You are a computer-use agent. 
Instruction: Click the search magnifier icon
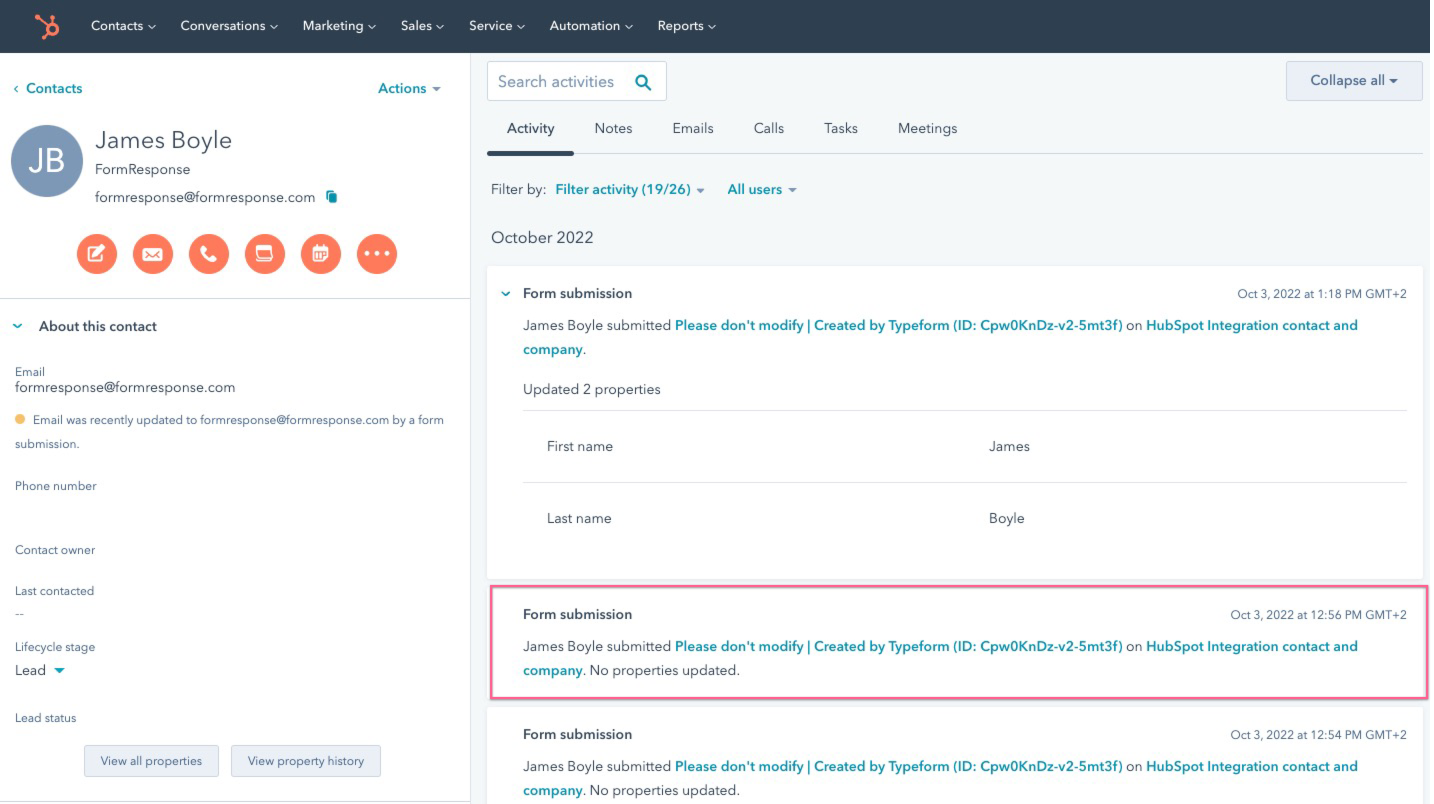pyautogui.click(x=643, y=82)
